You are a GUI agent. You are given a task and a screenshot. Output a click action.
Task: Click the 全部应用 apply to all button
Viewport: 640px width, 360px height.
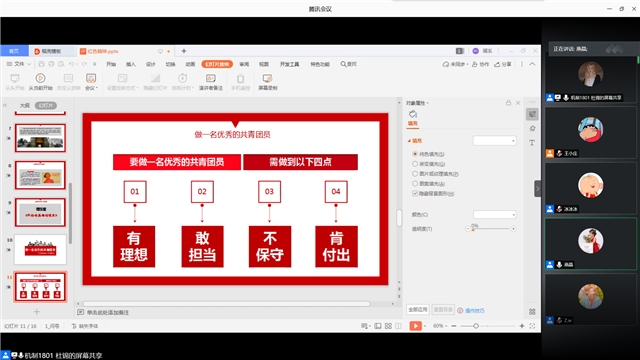[x=418, y=310]
